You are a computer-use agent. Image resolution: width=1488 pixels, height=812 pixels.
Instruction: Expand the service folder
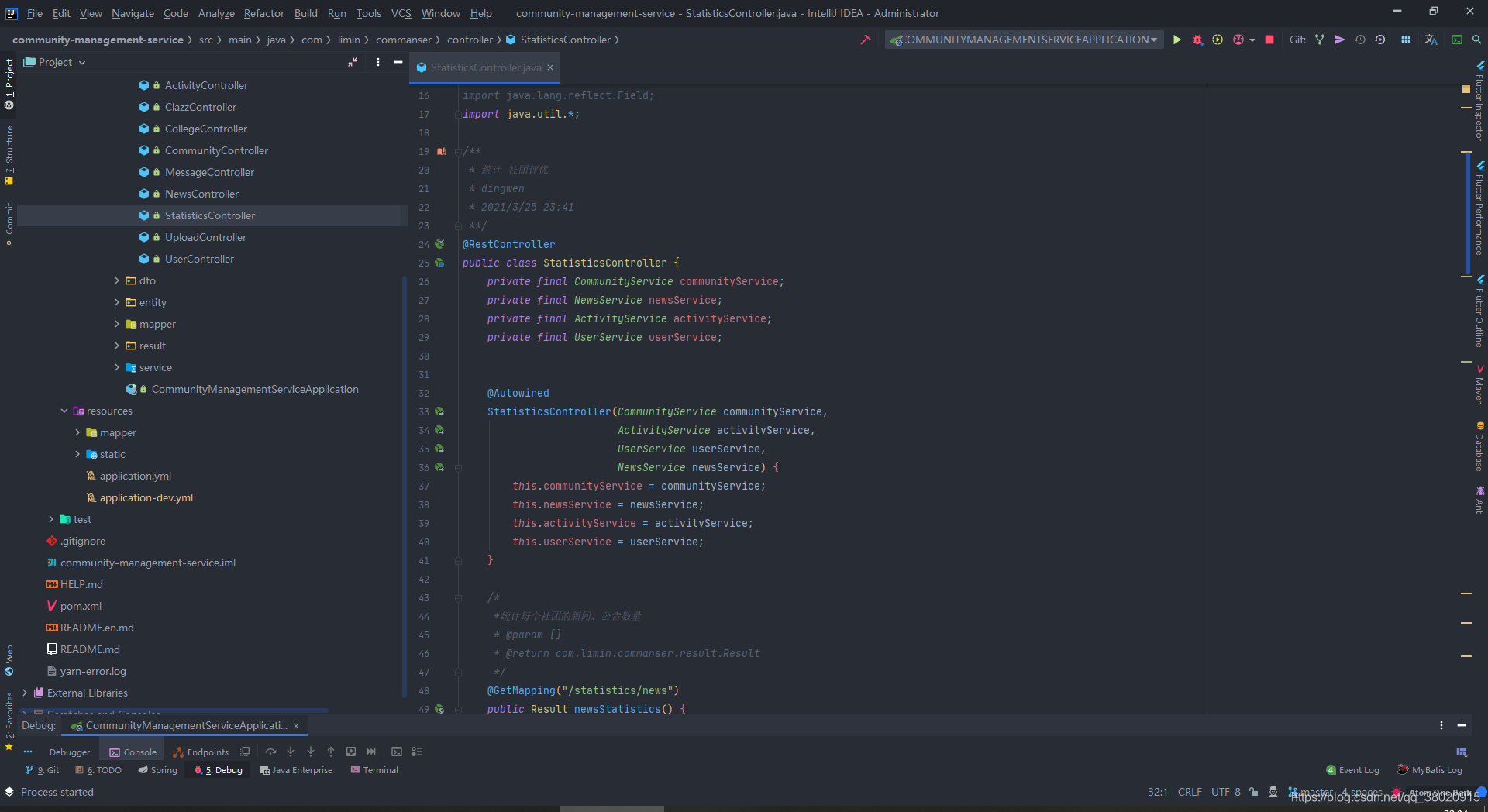tap(117, 367)
